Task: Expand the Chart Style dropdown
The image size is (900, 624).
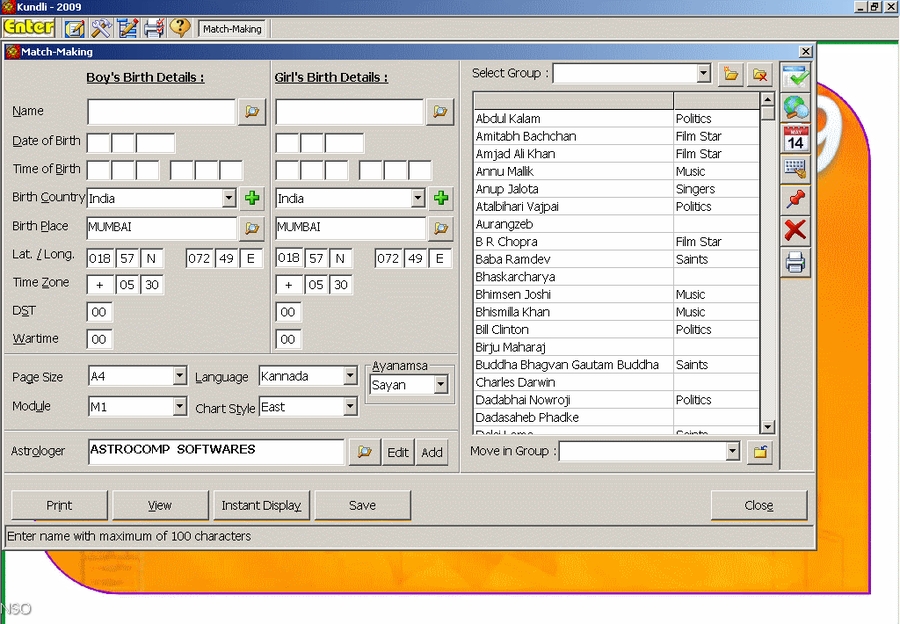Action: click(349, 407)
